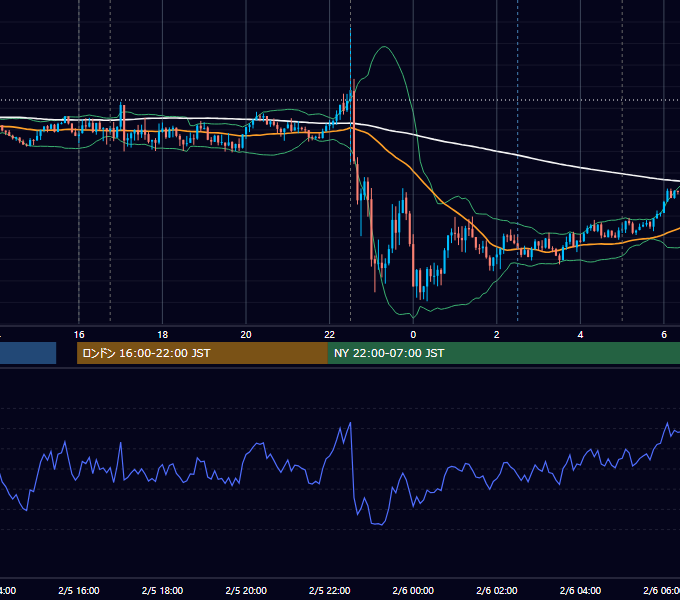Screen dimensions: 680x600
Task: Click hour label 2 under the price chart
Action: 497,335
